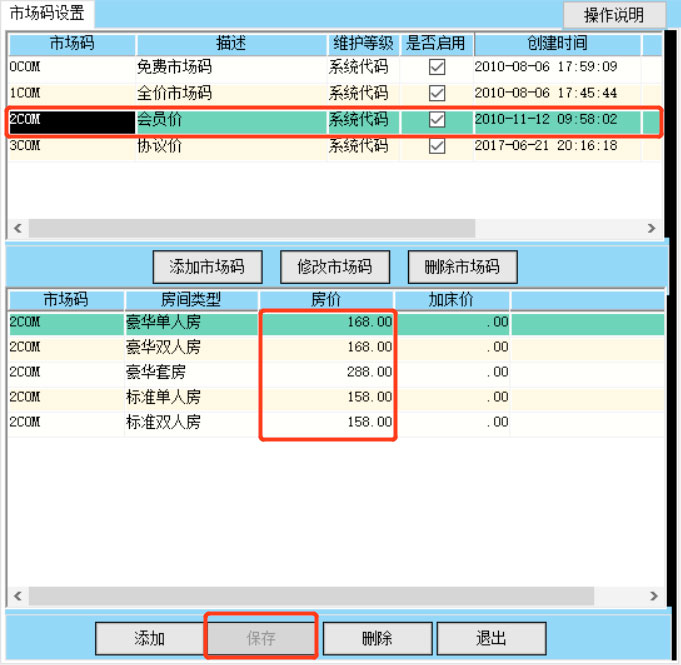Viewport: 681px width, 665px height.
Task: Click 创建时间 column header
Action: 558,43
